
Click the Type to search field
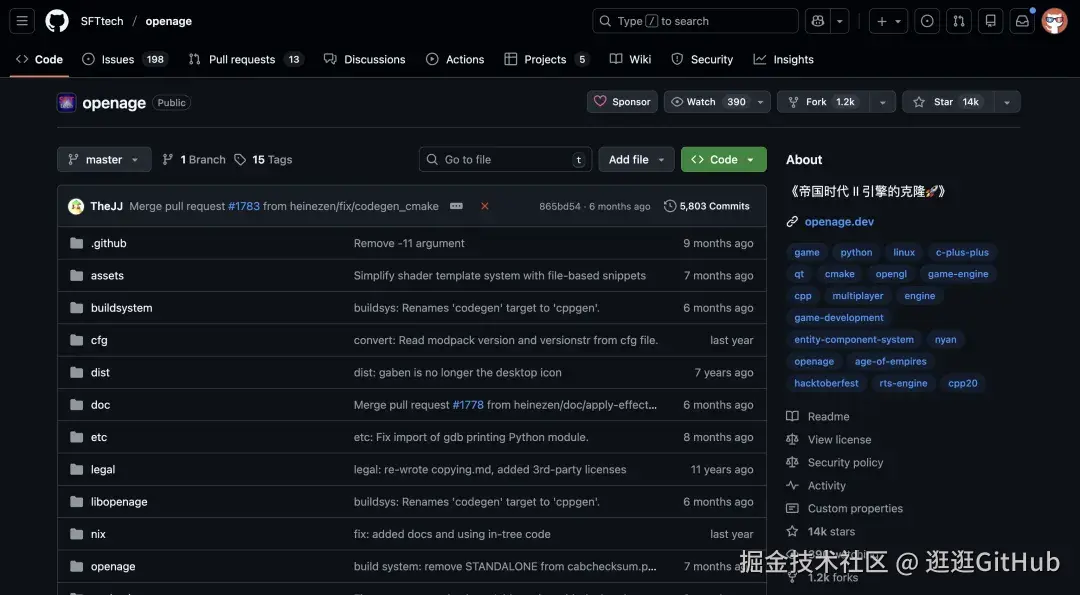pyautogui.click(x=695, y=21)
